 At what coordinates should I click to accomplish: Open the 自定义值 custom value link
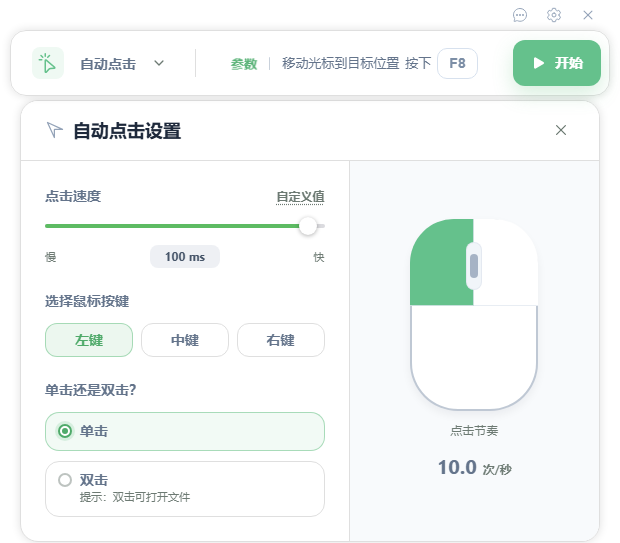click(300, 197)
